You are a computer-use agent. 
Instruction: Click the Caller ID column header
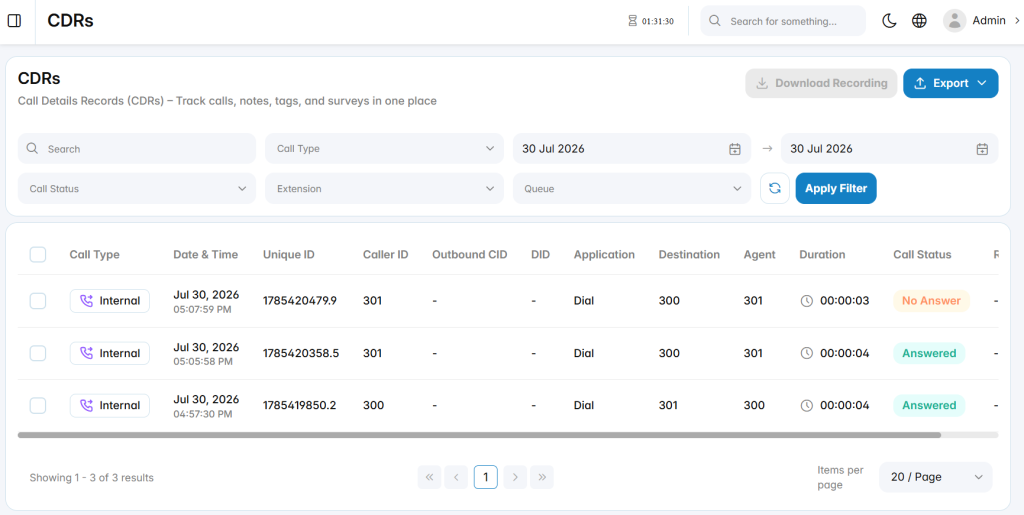386,255
